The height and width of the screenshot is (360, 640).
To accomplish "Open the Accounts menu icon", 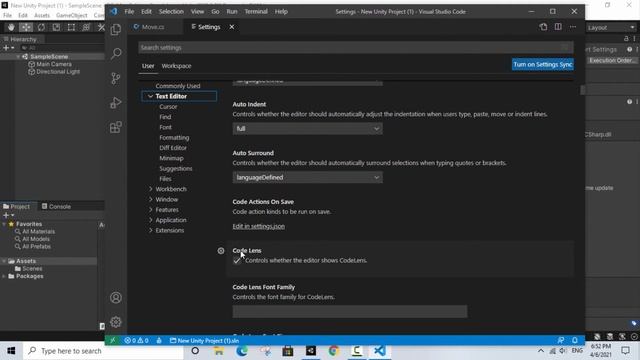I will pyautogui.click(x=116, y=298).
